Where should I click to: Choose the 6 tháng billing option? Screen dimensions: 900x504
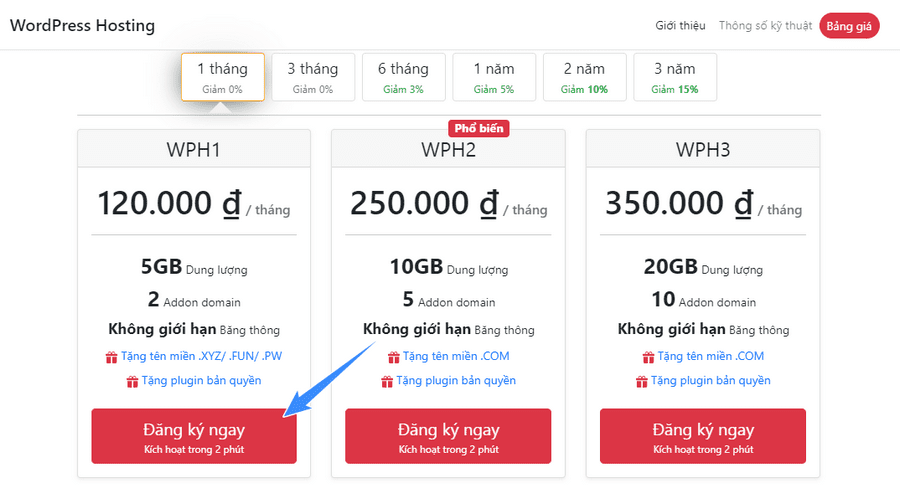tap(403, 77)
